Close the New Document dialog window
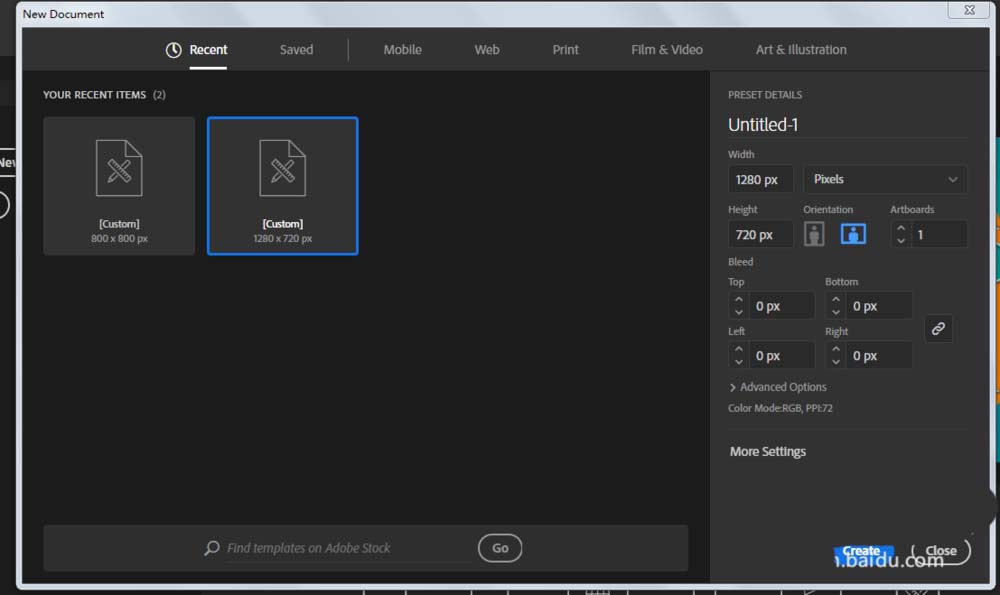This screenshot has width=1000, height=595. [969, 10]
